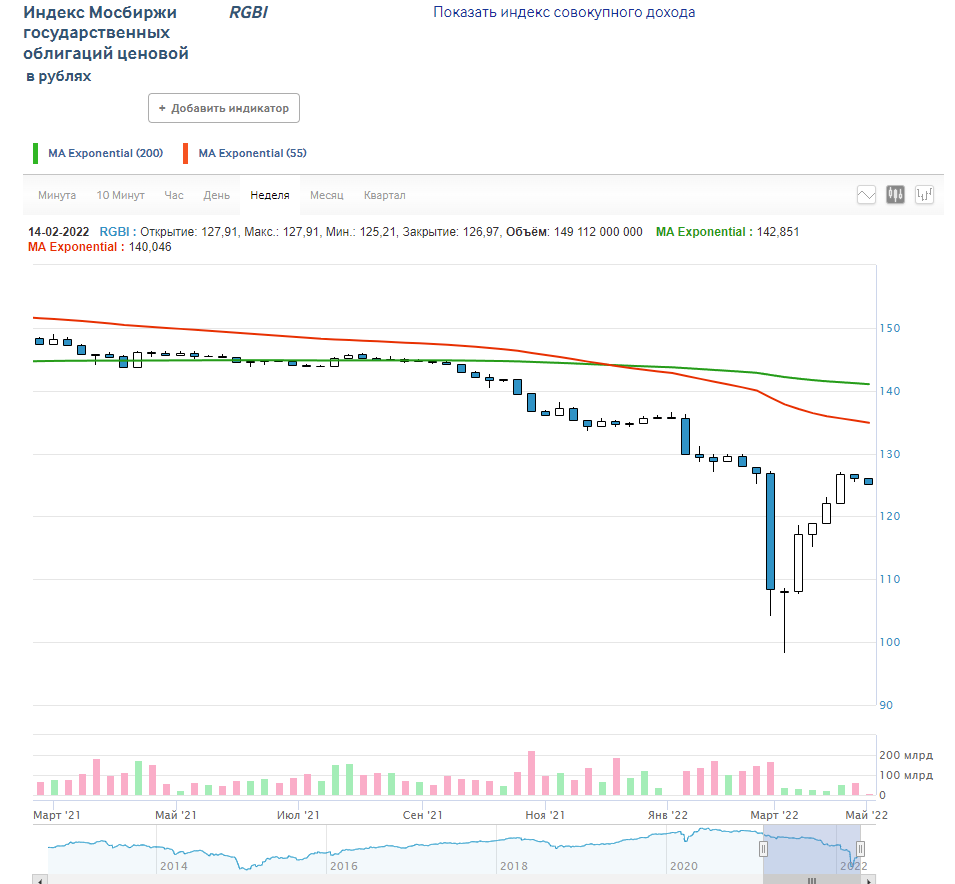
Task: Click the Открытие: 127,91 value
Action: (x=189, y=232)
